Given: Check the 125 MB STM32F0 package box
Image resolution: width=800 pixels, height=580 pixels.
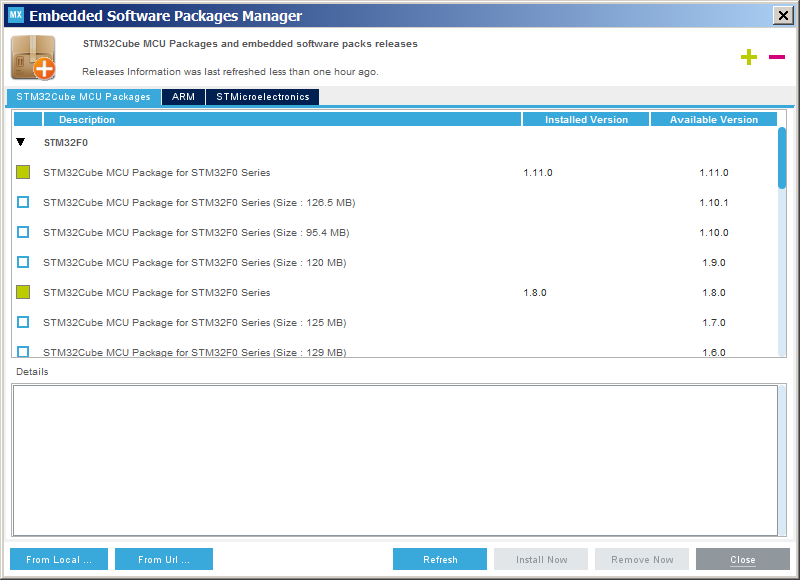Looking at the screenshot, I should 23,322.
